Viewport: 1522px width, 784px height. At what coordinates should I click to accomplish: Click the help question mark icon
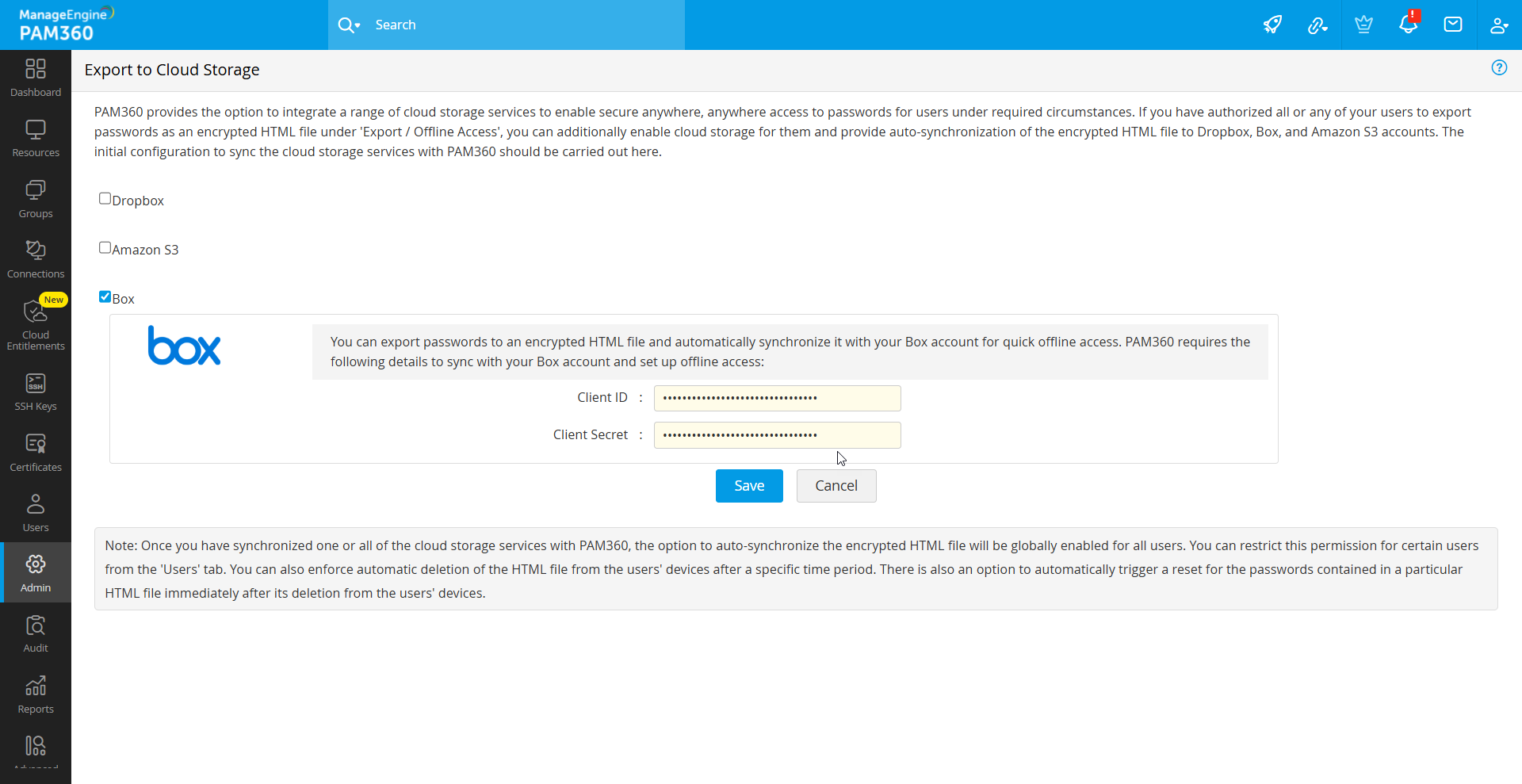pos(1500,68)
